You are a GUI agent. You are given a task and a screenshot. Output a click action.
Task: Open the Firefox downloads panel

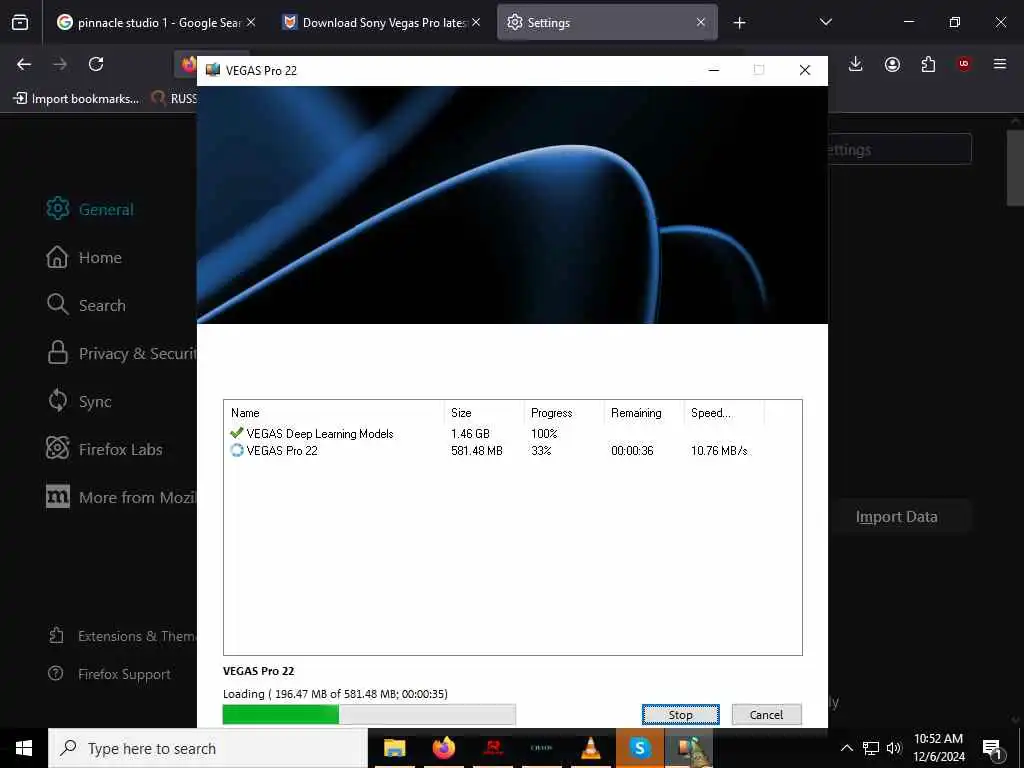856,64
